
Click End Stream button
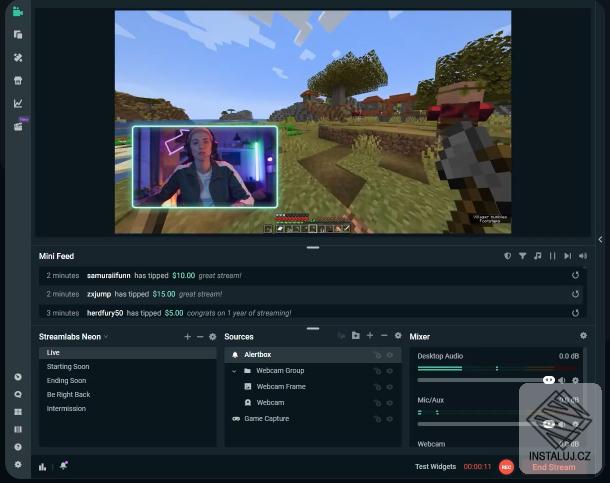point(554,467)
